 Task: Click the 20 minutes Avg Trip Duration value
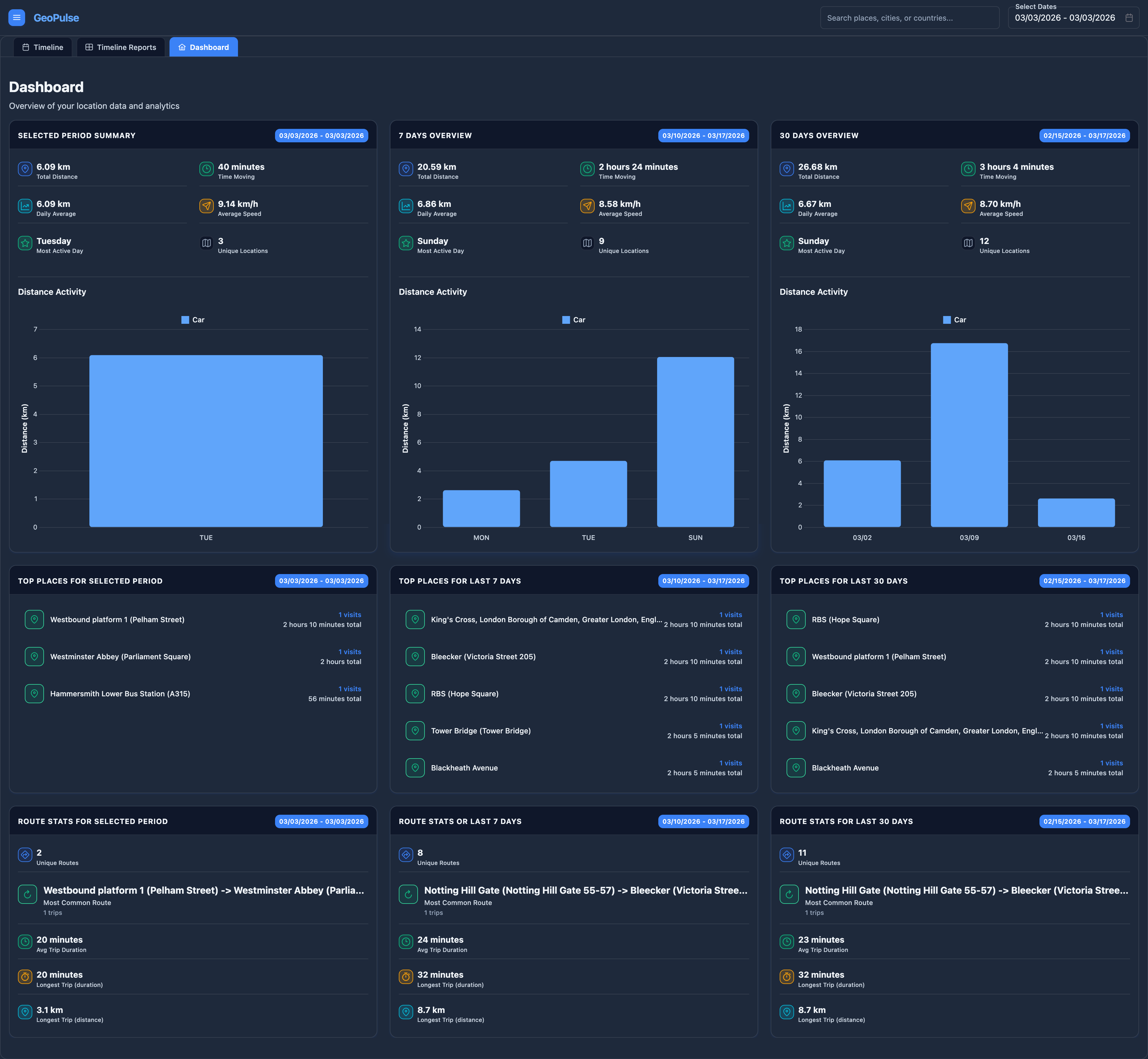tap(59, 940)
